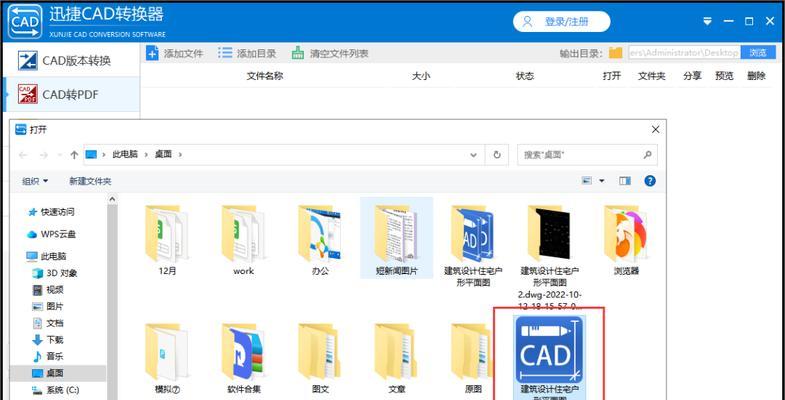Select the 办公 folder
Viewport: 785px width, 400px height.
tap(320, 238)
